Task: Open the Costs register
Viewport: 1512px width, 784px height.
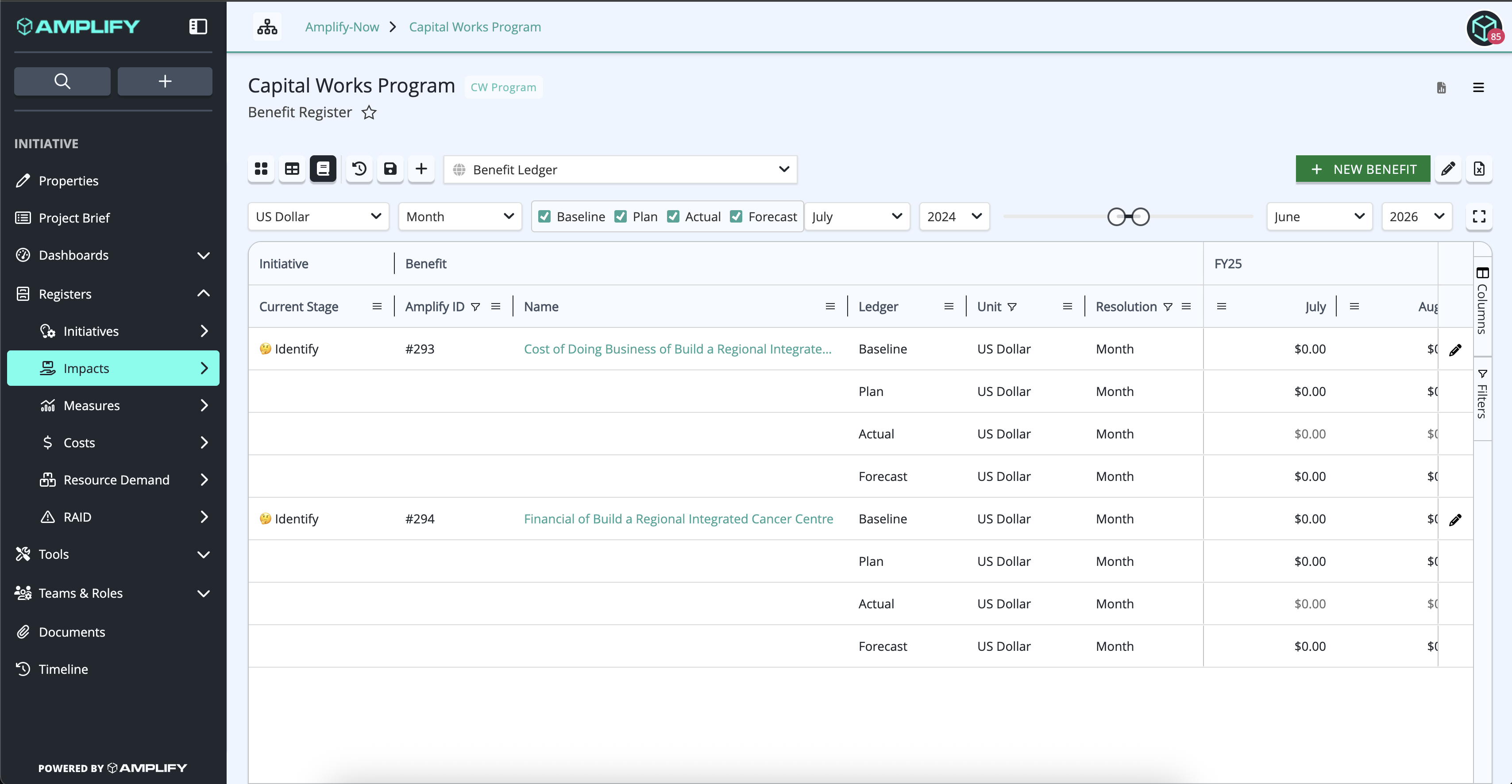Action: (113, 442)
